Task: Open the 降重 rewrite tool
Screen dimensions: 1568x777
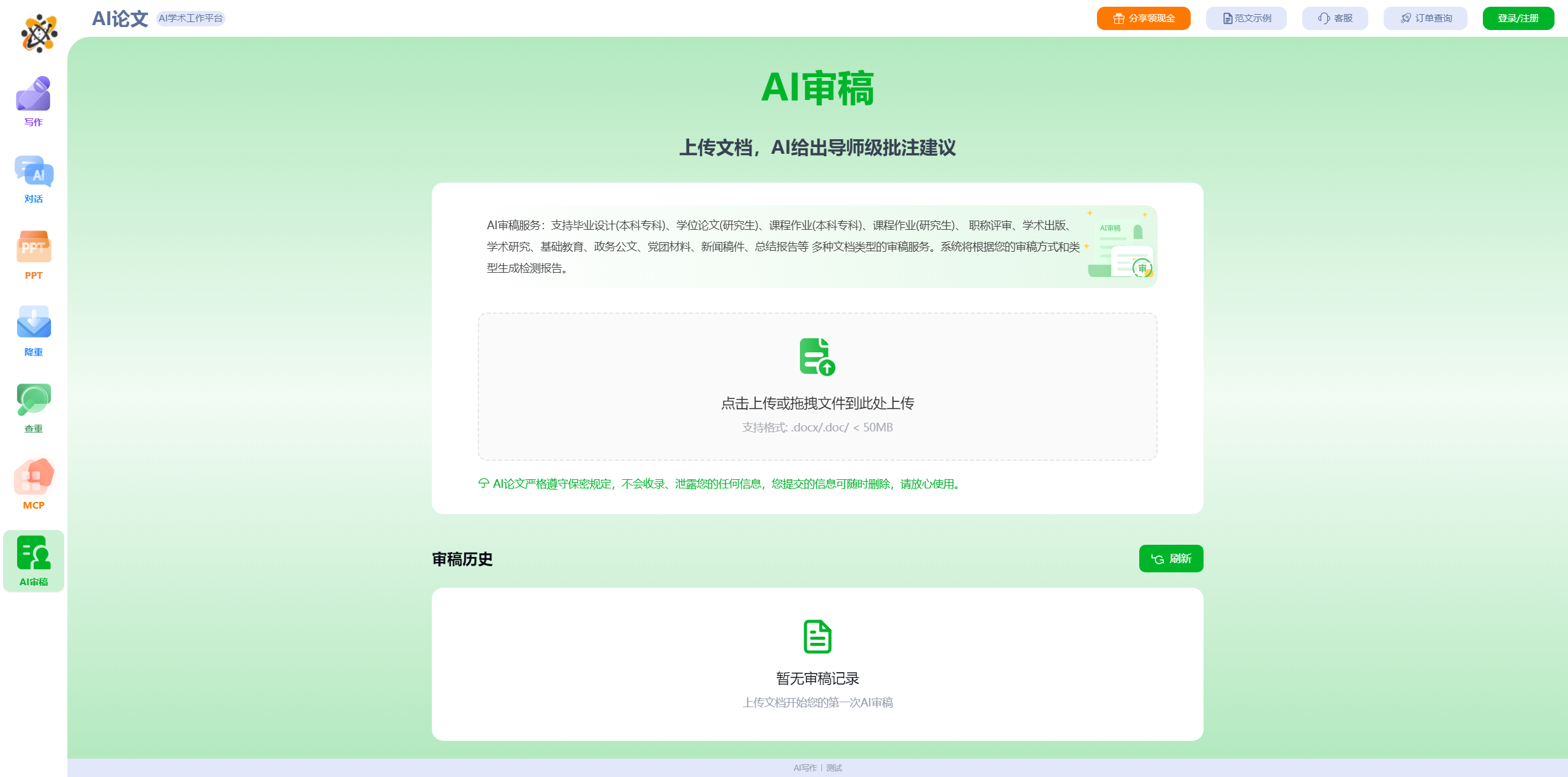Action: [33, 332]
